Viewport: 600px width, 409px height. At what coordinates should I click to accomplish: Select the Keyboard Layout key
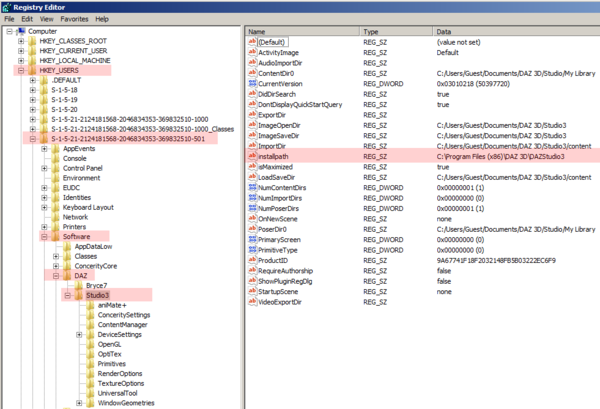coord(88,207)
